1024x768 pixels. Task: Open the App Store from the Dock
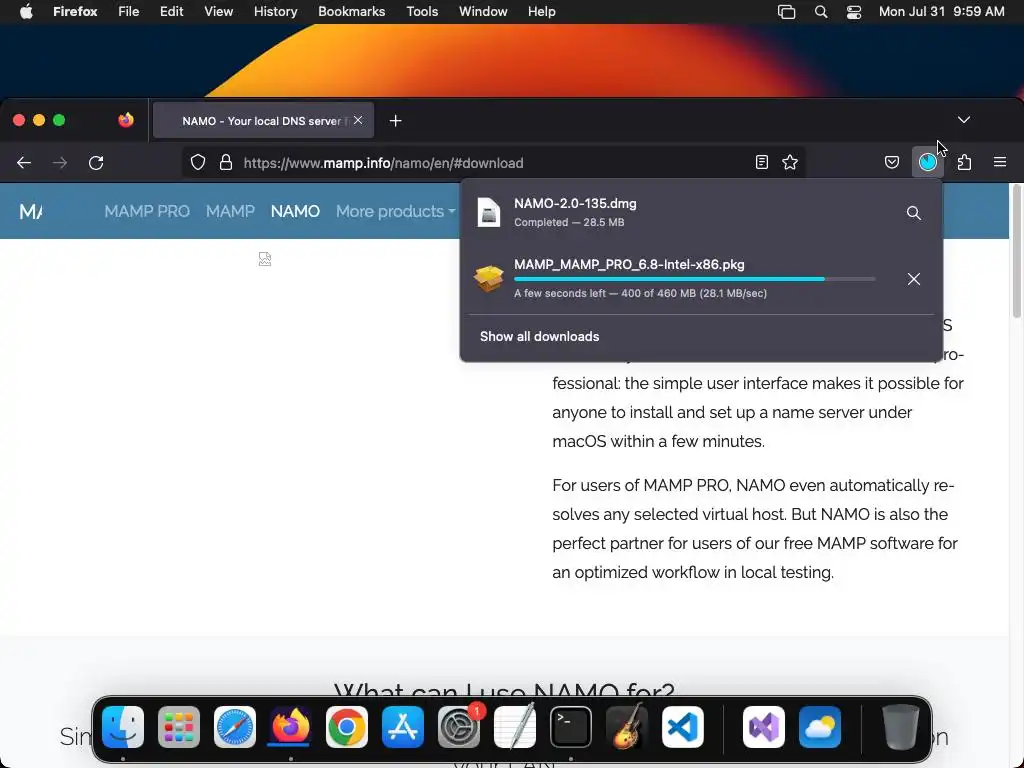click(x=403, y=727)
